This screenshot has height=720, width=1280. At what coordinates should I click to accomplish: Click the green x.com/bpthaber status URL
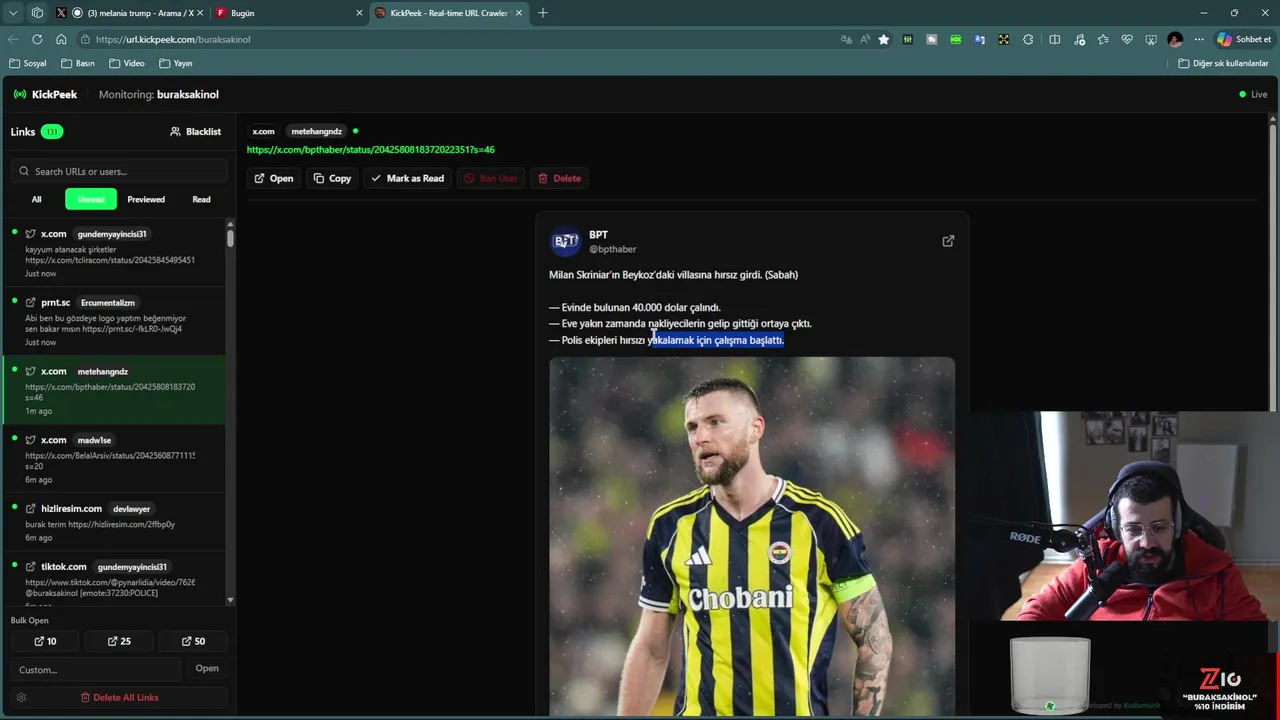(370, 149)
